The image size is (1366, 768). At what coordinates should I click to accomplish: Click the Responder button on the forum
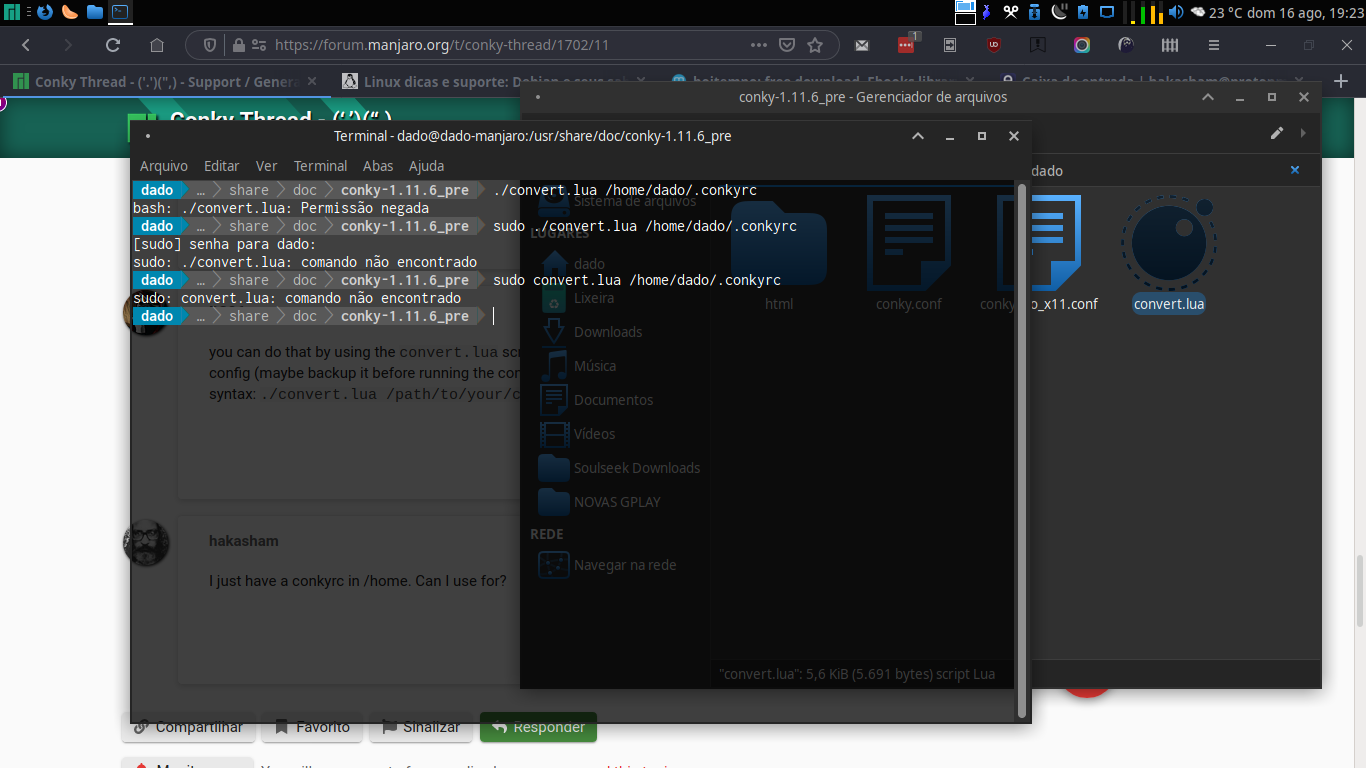538,727
